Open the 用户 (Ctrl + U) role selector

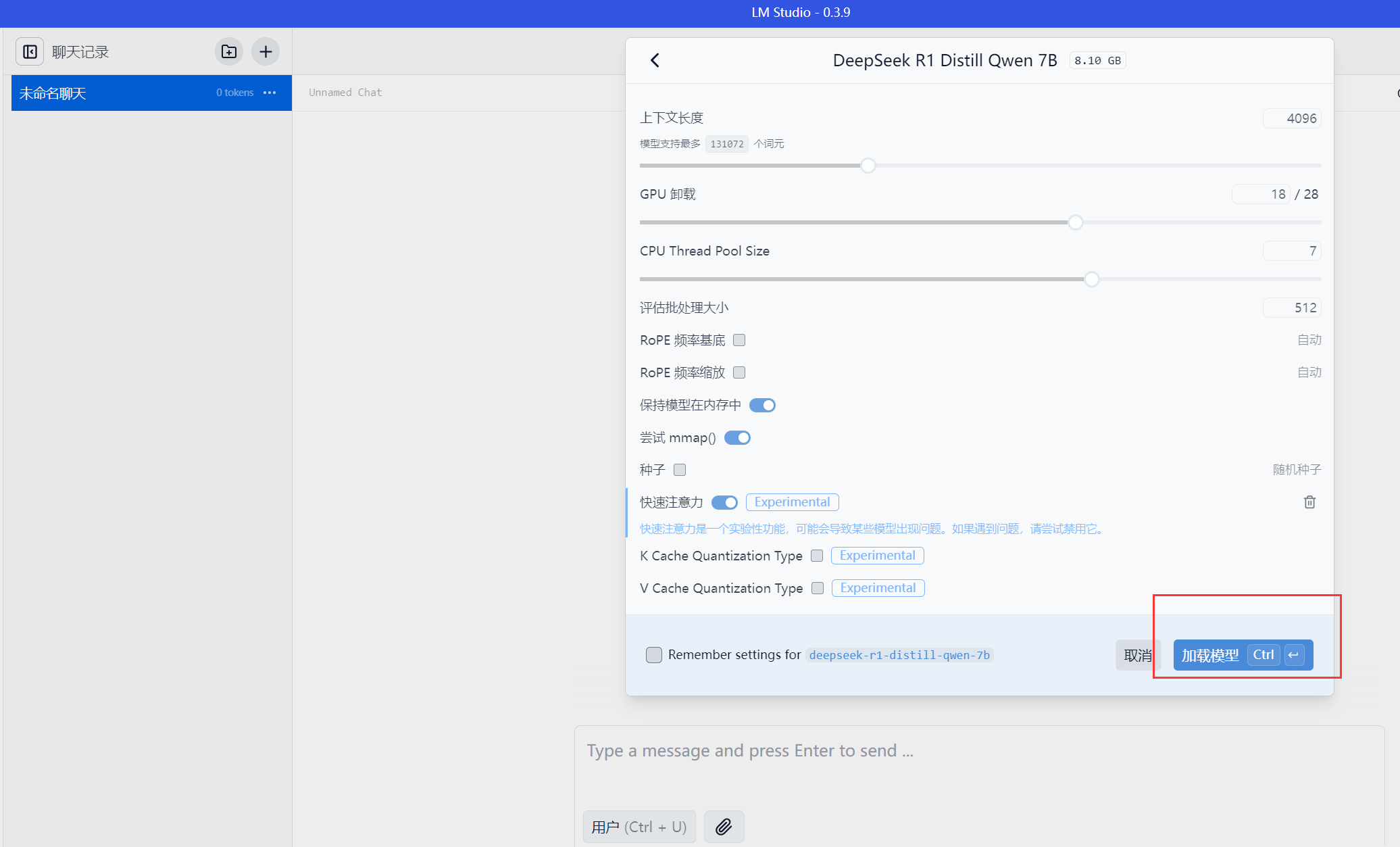(639, 827)
